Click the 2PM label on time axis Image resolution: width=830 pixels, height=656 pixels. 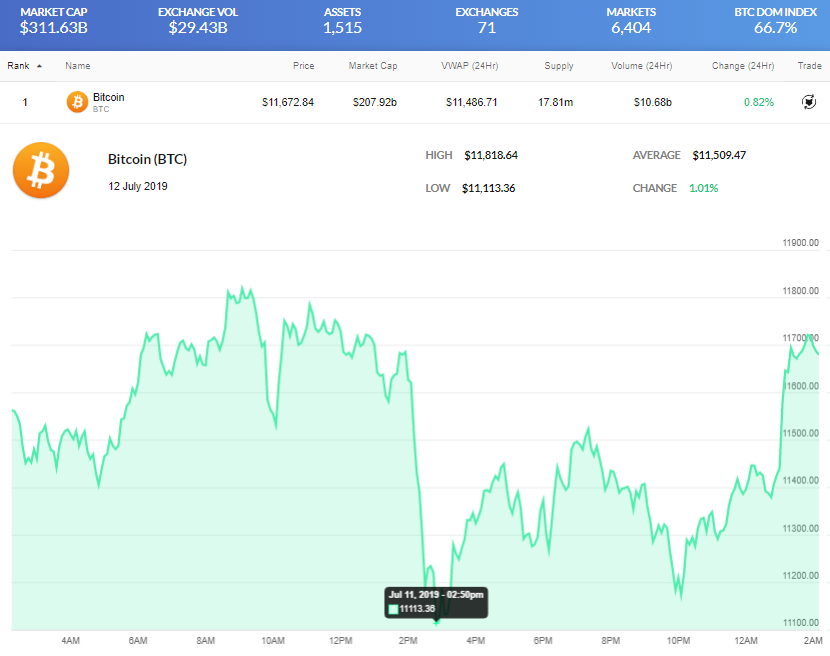click(x=408, y=641)
